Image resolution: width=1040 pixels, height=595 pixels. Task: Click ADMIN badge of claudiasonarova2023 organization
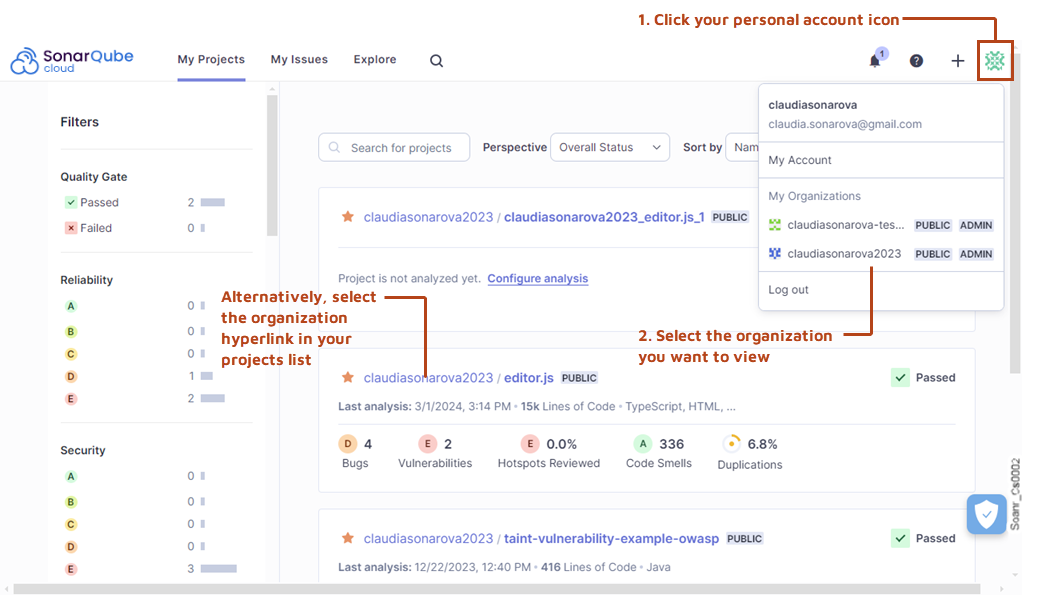pos(976,253)
